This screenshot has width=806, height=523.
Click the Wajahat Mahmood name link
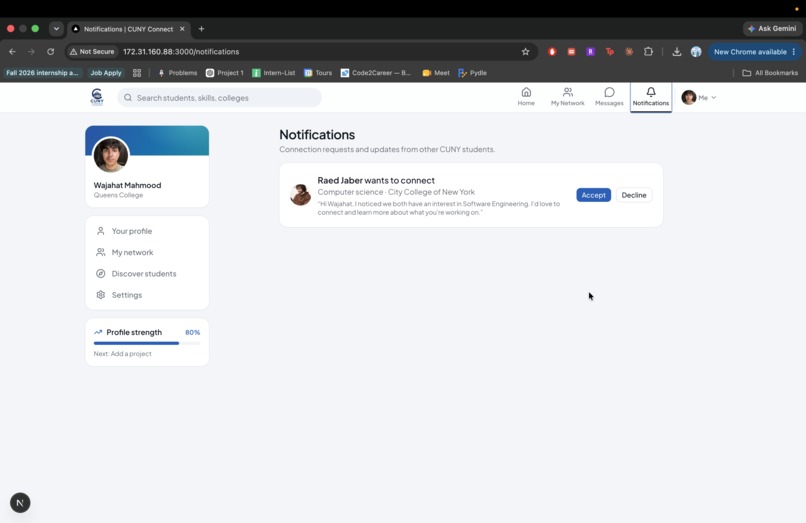click(x=127, y=185)
